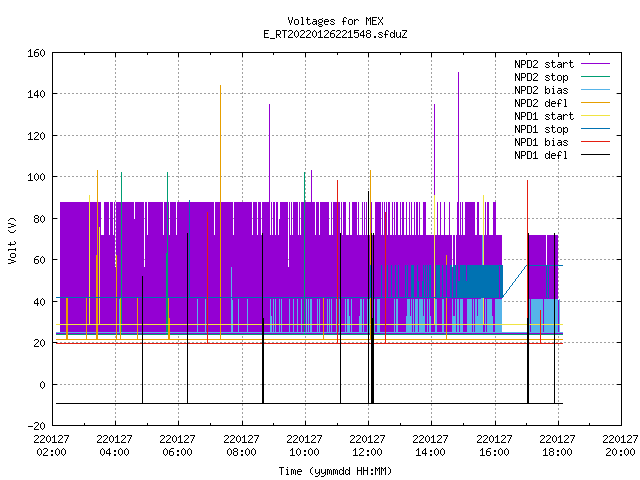Click the X-axis tick label 220127 02:00
This screenshot has height=480, width=640.
[51, 446]
